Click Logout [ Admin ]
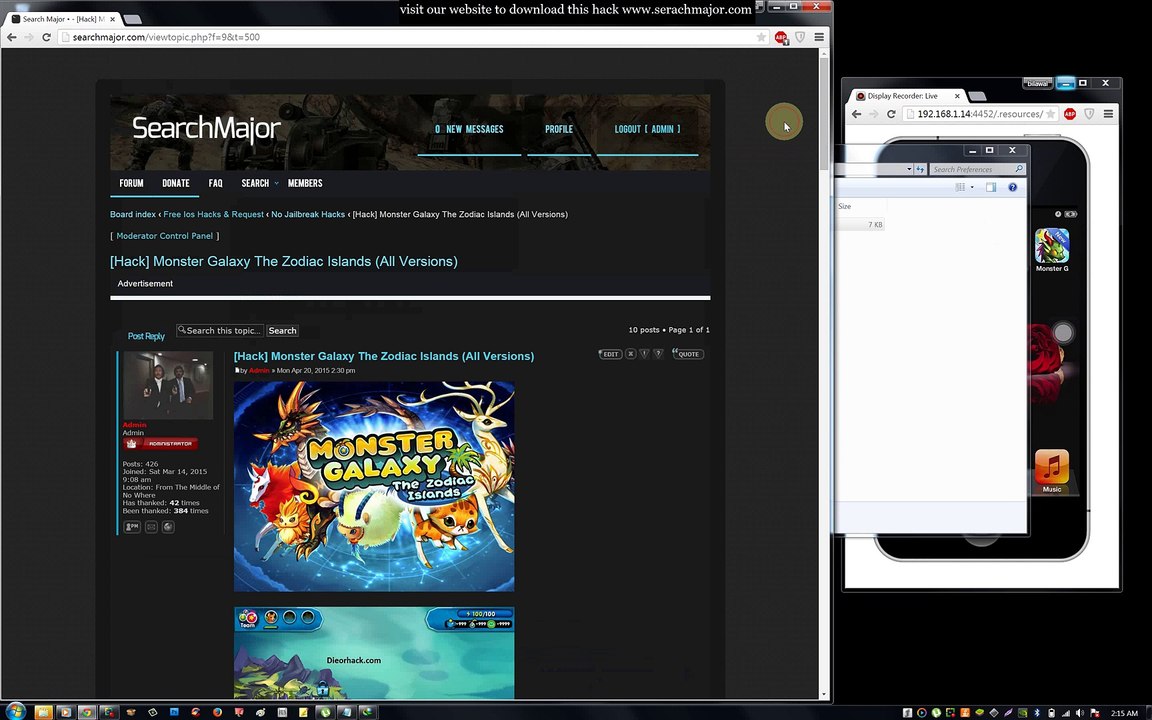 pyautogui.click(x=647, y=129)
